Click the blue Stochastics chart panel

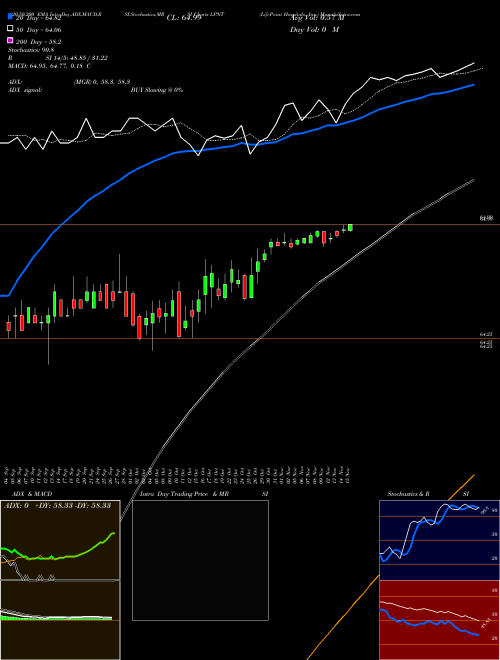(x=439, y=540)
